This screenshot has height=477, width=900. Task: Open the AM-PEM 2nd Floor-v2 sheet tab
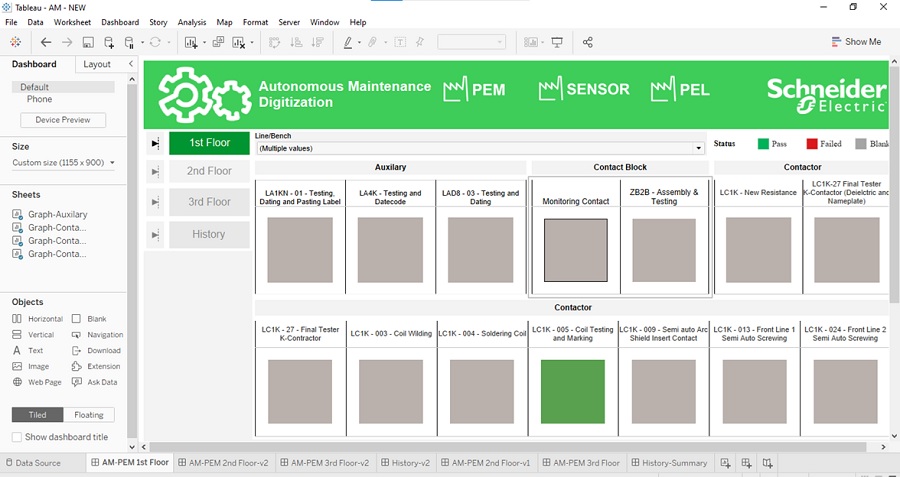(223, 462)
